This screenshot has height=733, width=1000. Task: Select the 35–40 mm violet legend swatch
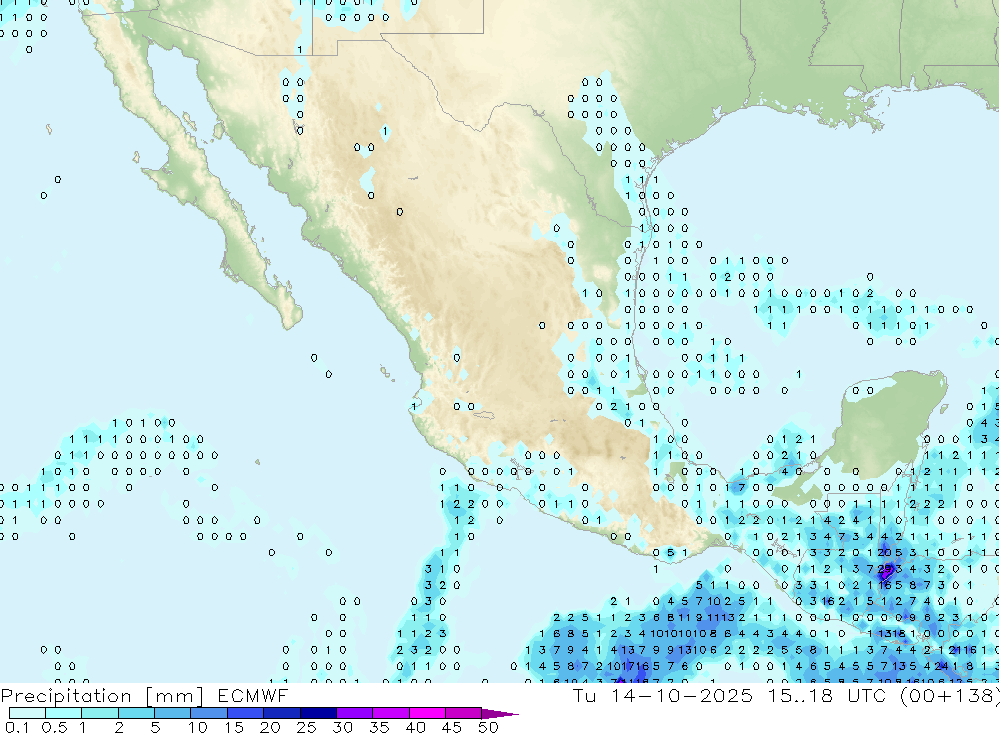[x=391, y=713]
